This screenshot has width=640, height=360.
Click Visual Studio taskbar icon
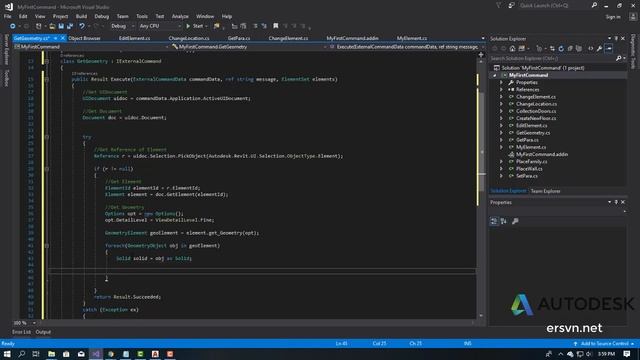tap(96, 354)
